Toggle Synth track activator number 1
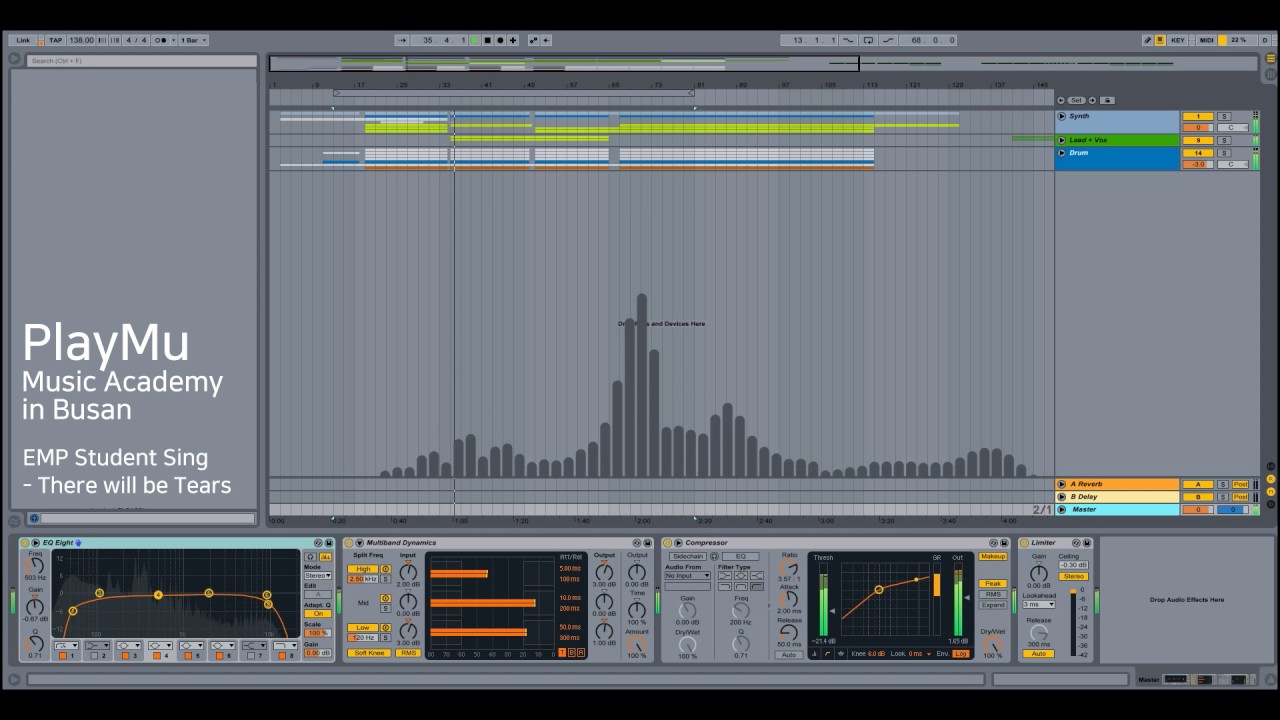This screenshot has width=1280, height=720. click(x=1198, y=116)
